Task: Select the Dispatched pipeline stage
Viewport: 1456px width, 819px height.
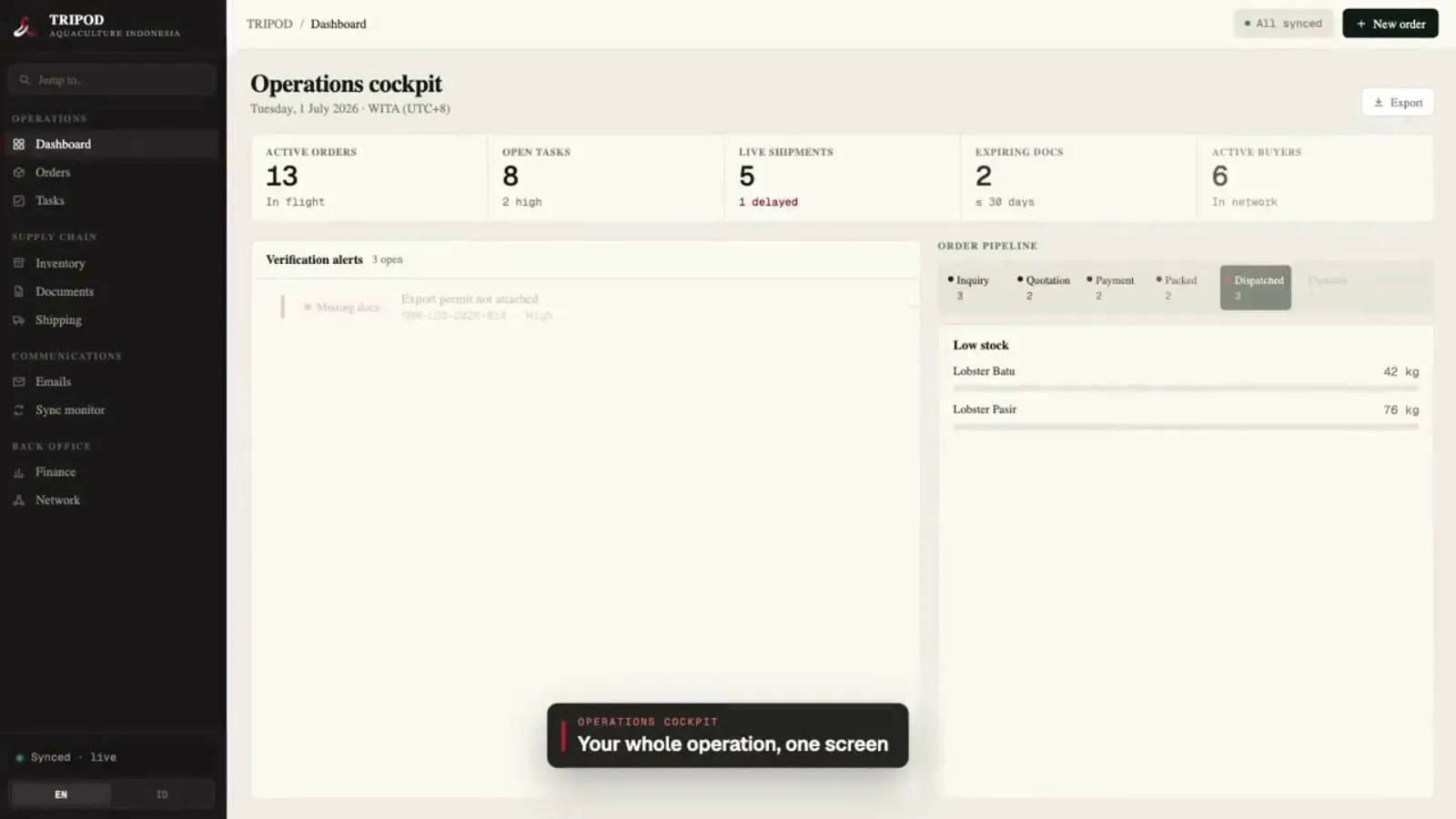Action: point(1256,288)
